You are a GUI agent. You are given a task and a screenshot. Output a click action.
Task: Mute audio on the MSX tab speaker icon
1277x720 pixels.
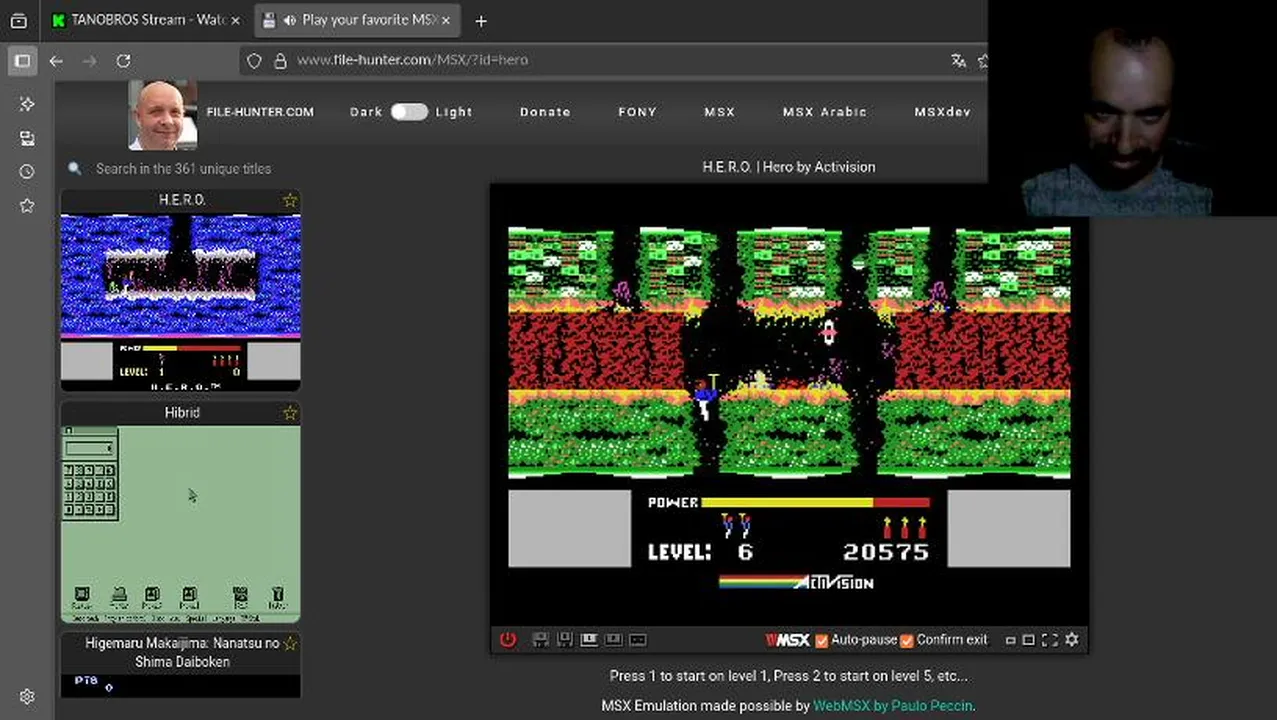pos(289,20)
